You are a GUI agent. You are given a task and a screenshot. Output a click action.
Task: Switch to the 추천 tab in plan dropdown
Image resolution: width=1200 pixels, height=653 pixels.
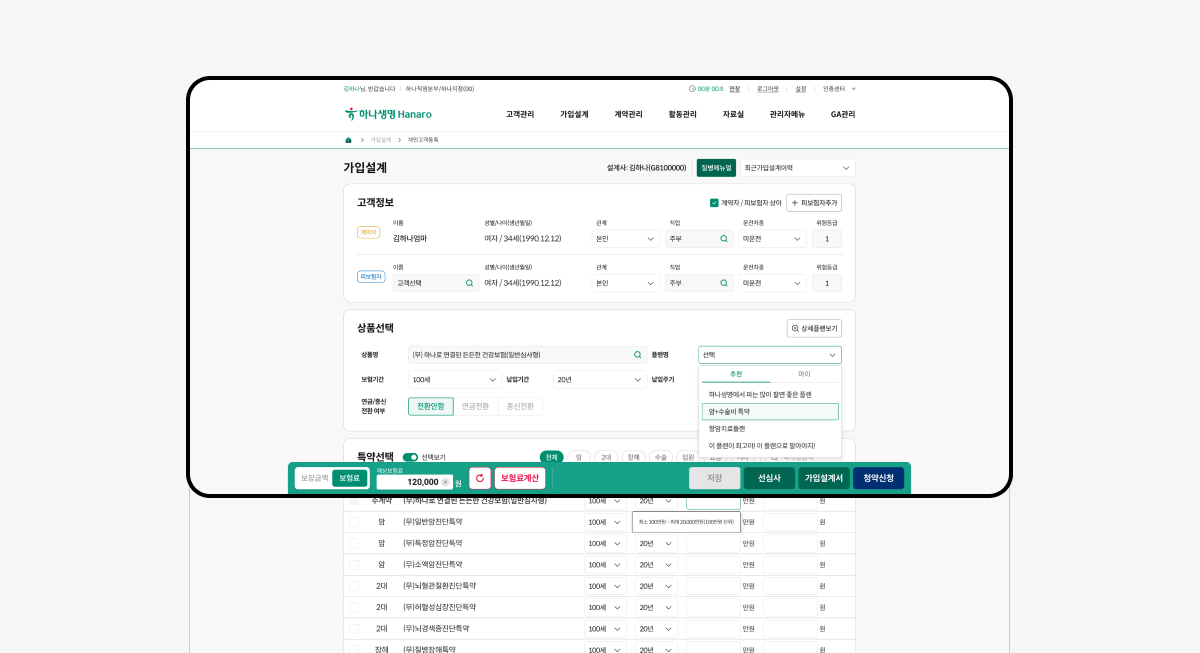736,374
